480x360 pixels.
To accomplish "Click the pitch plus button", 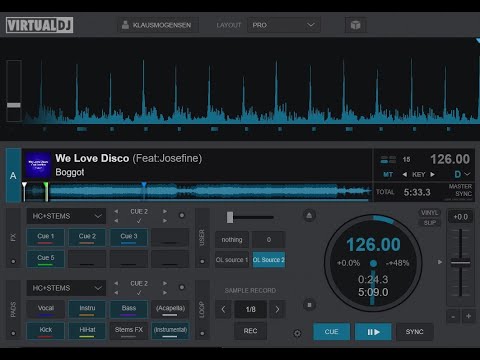I will [468, 316].
